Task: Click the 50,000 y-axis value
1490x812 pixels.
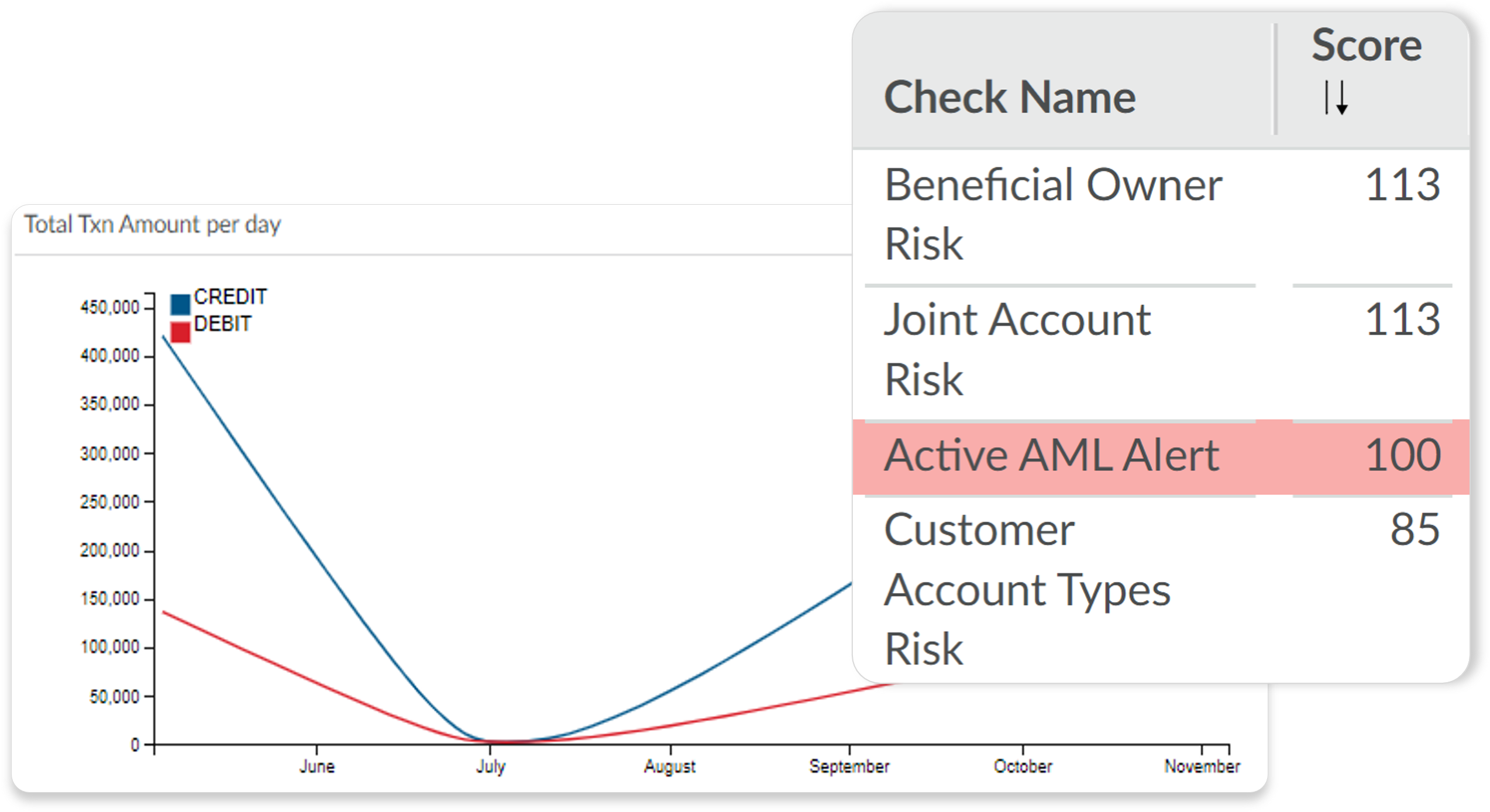Action: (x=115, y=697)
